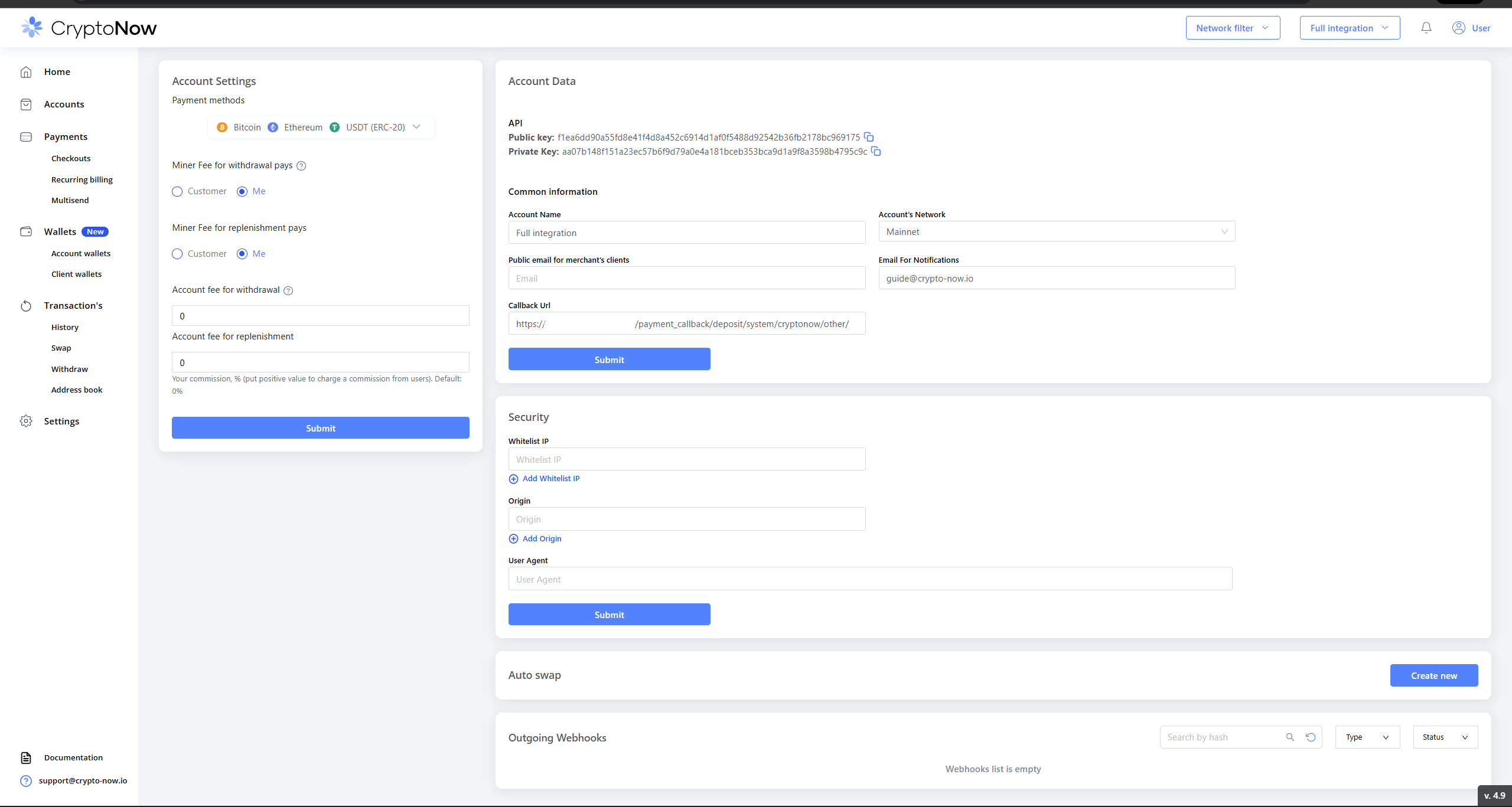Open Account wallets page

80,253
